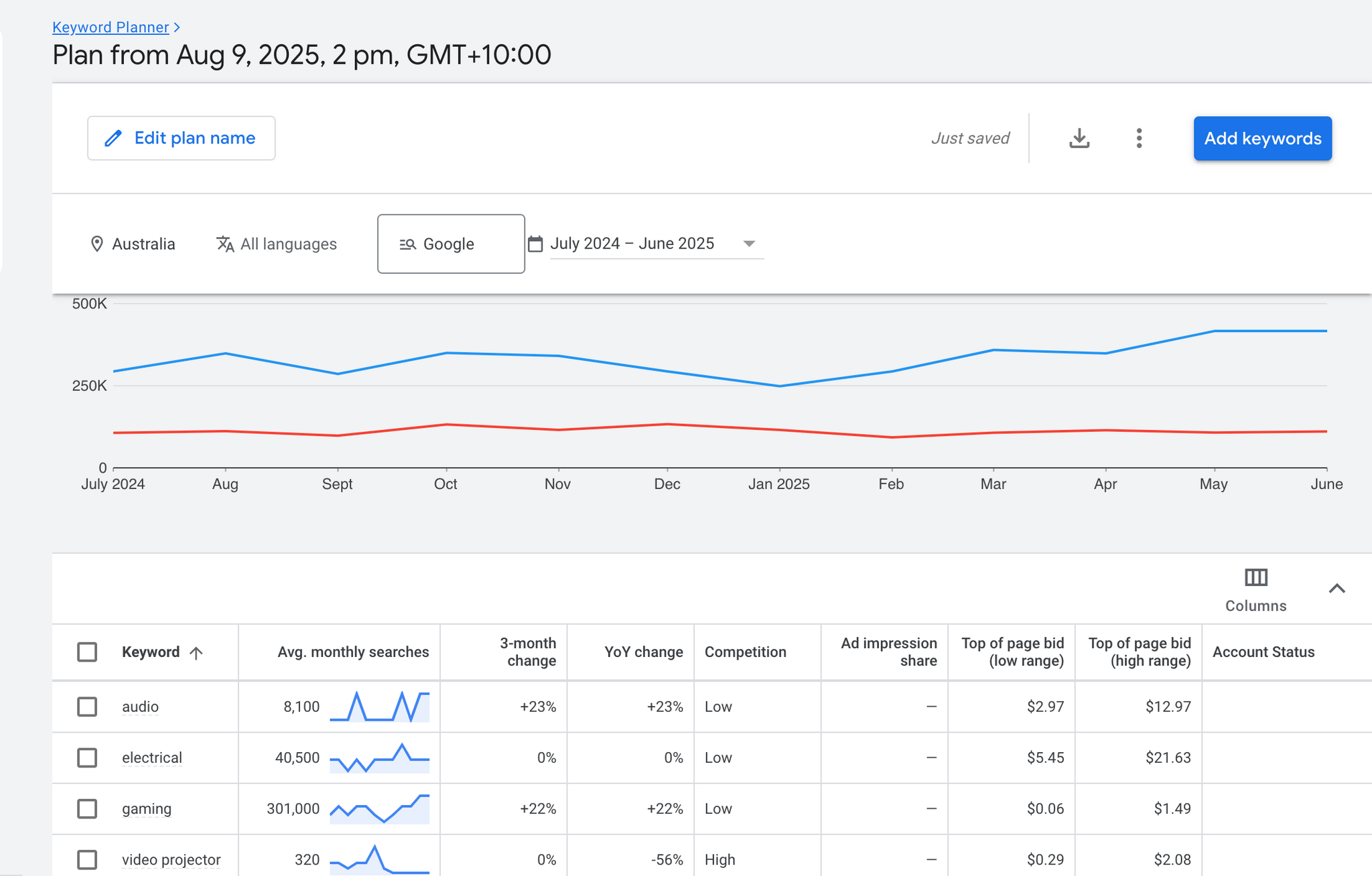Click the pencil icon in Edit plan name
1372x876 pixels.
(113, 138)
